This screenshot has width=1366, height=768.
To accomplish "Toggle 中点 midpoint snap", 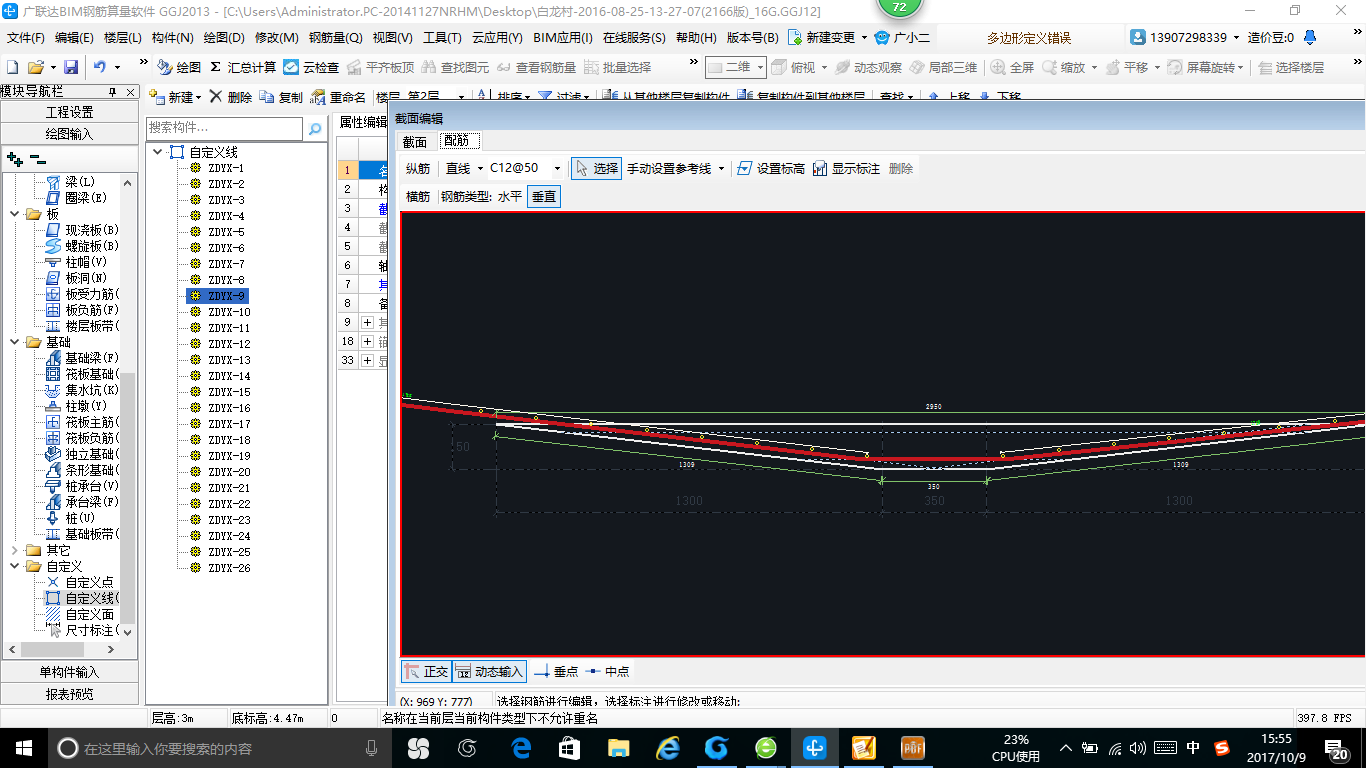I will pyautogui.click(x=608, y=671).
